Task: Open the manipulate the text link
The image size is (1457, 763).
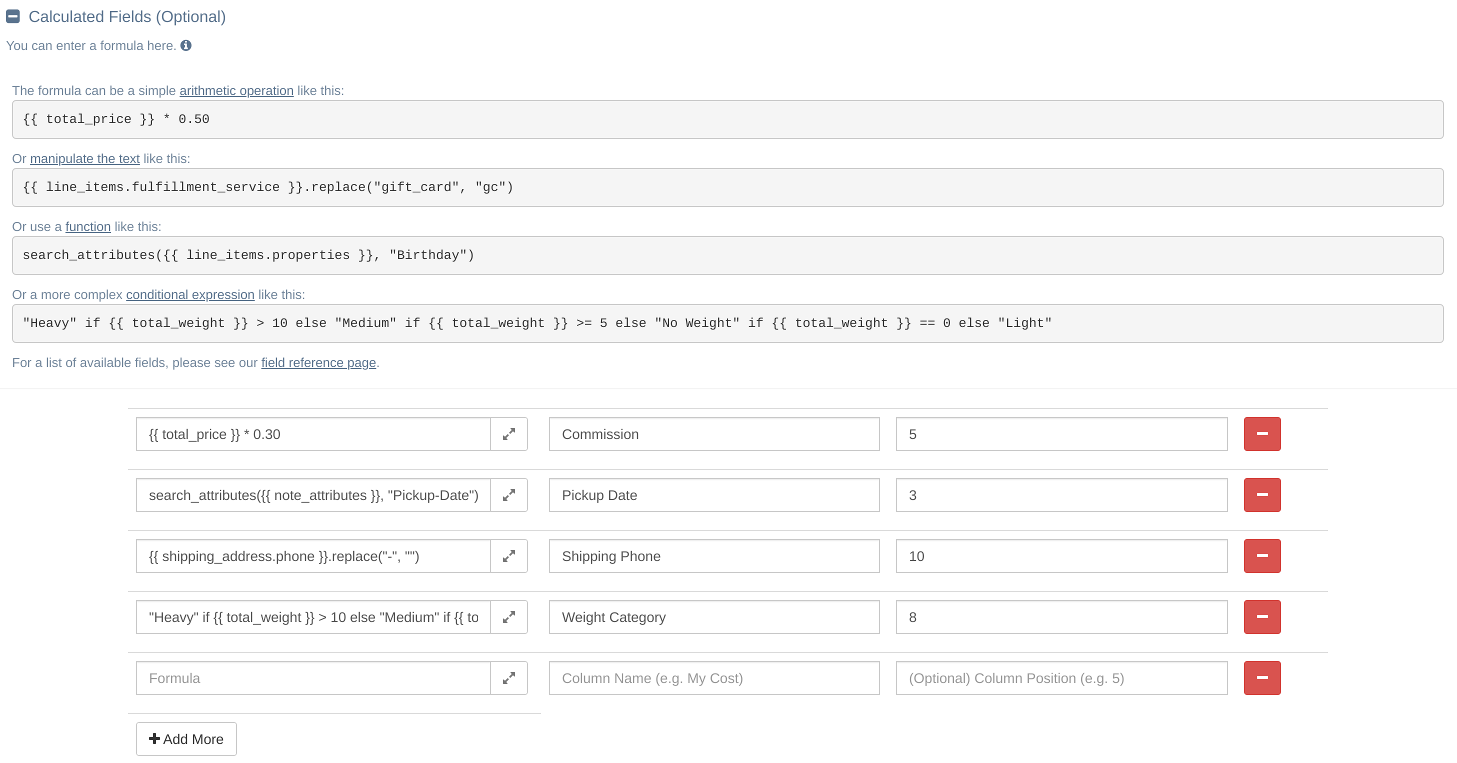Action: (85, 159)
